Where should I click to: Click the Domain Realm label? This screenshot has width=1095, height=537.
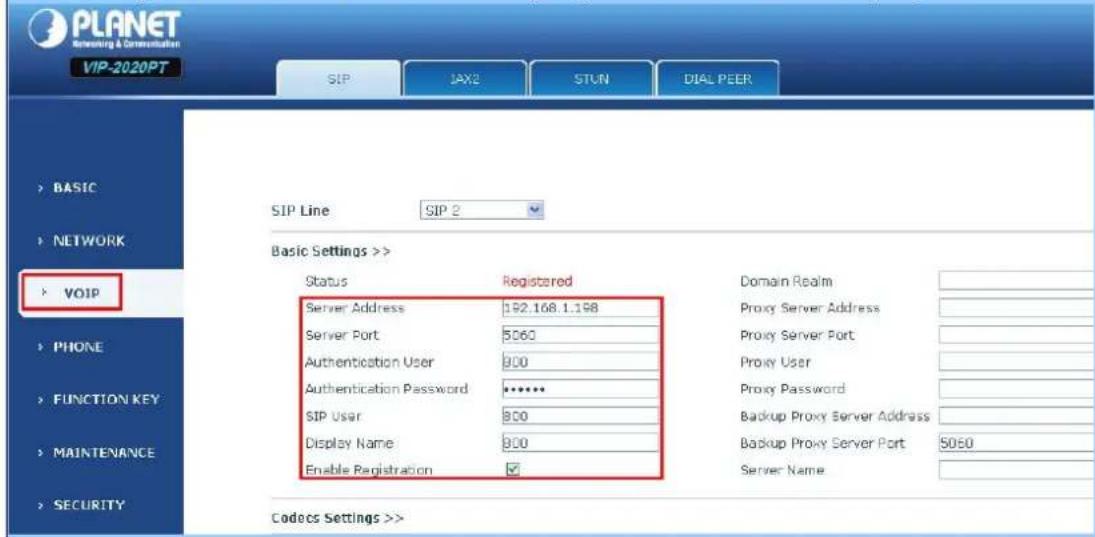(786, 281)
